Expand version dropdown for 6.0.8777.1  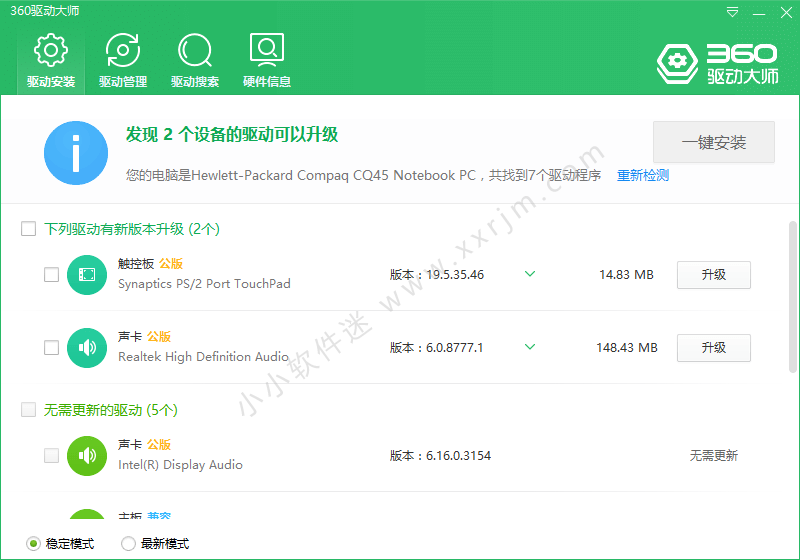tap(530, 347)
